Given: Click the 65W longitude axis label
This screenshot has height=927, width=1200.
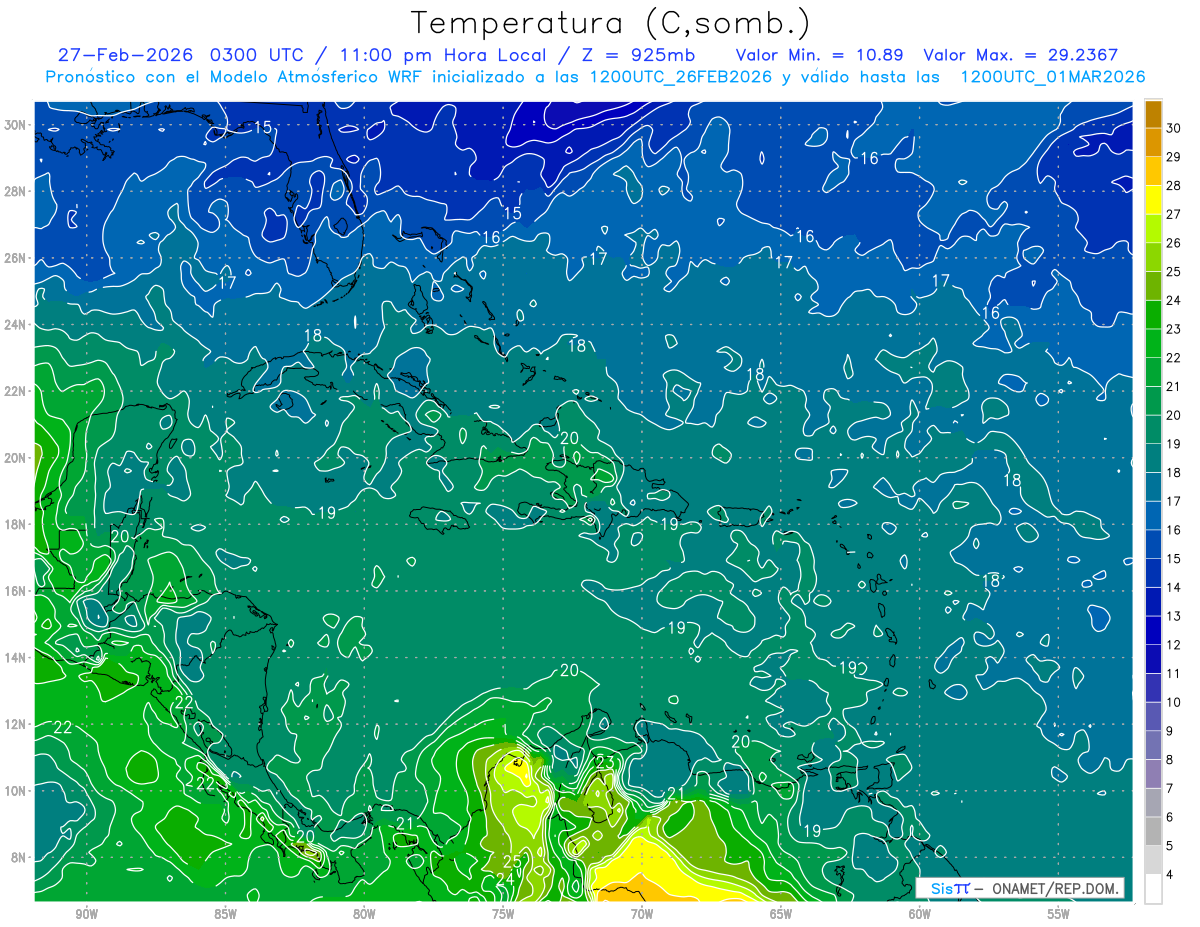Looking at the screenshot, I should click(781, 914).
